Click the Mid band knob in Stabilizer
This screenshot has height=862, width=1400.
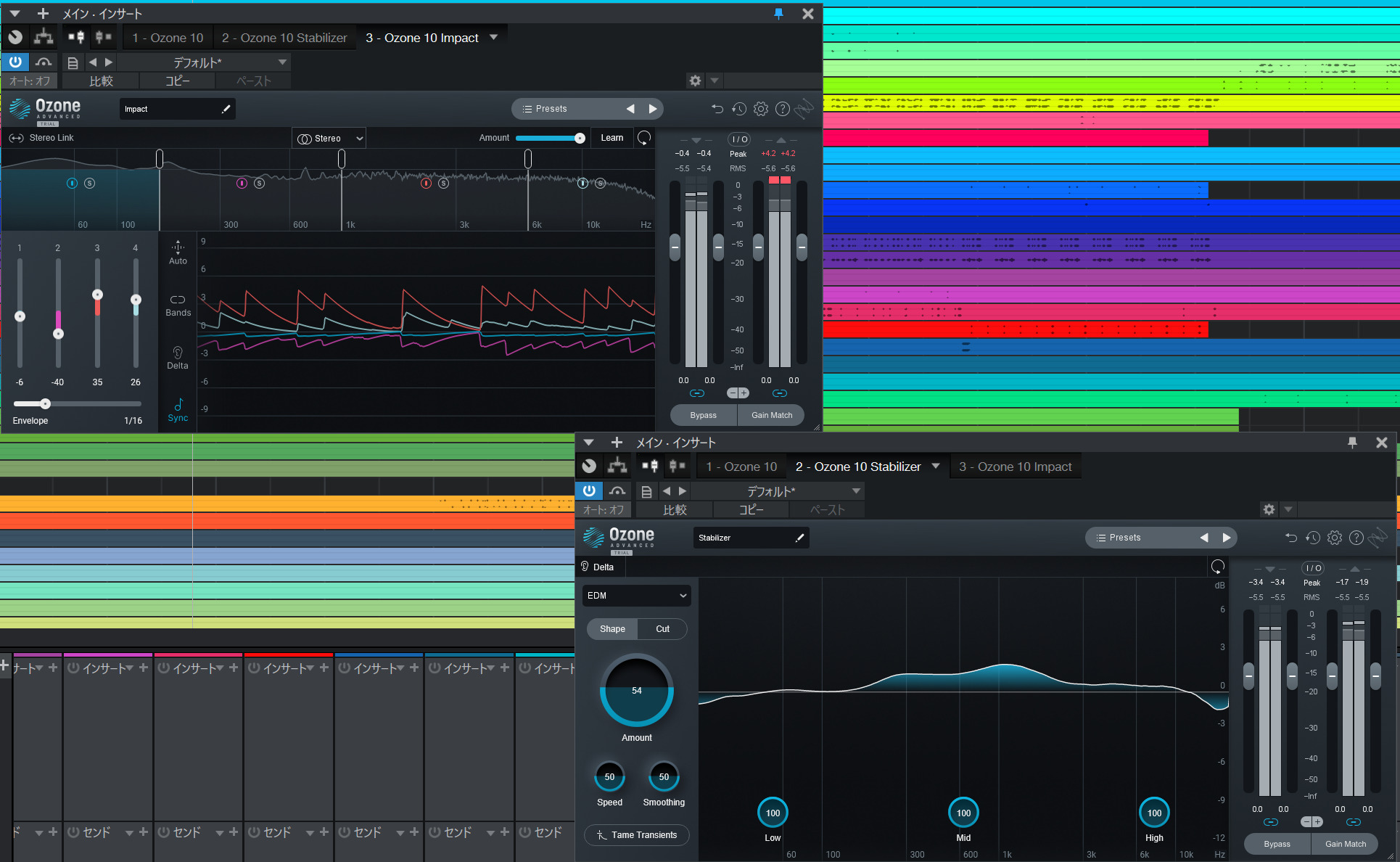tap(963, 813)
